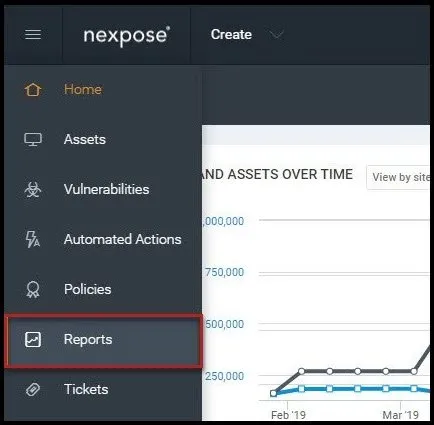Image resolution: width=434 pixels, height=425 pixels.
Task: Select Reports in the sidebar
Action: tap(104, 340)
